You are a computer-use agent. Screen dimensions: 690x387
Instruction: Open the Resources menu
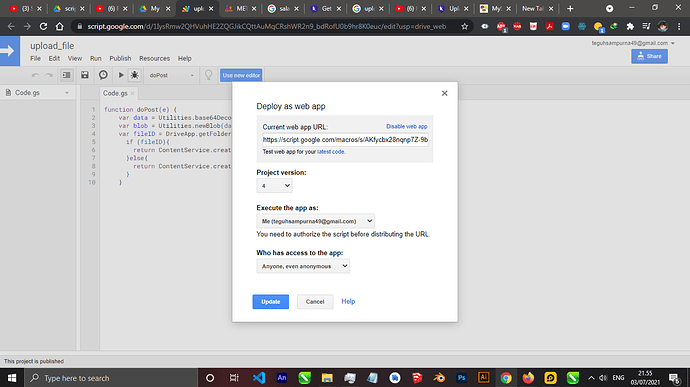(x=154, y=58)
